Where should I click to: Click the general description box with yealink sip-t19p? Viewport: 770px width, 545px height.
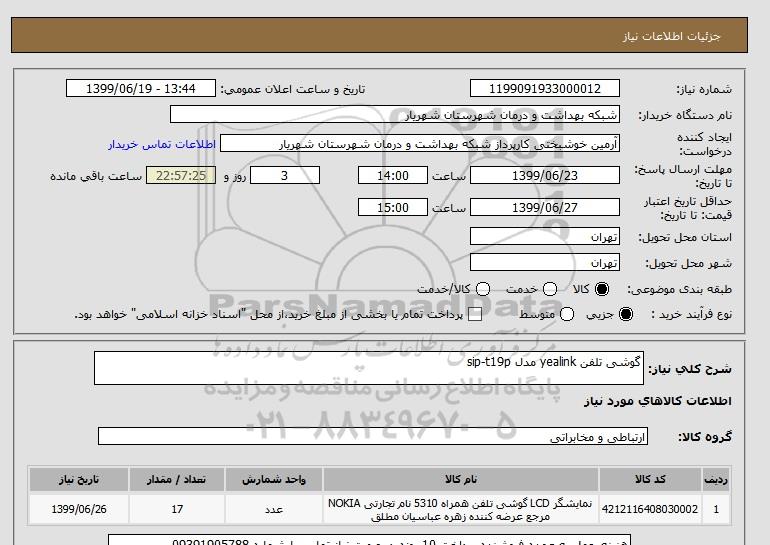coord(369,368)
